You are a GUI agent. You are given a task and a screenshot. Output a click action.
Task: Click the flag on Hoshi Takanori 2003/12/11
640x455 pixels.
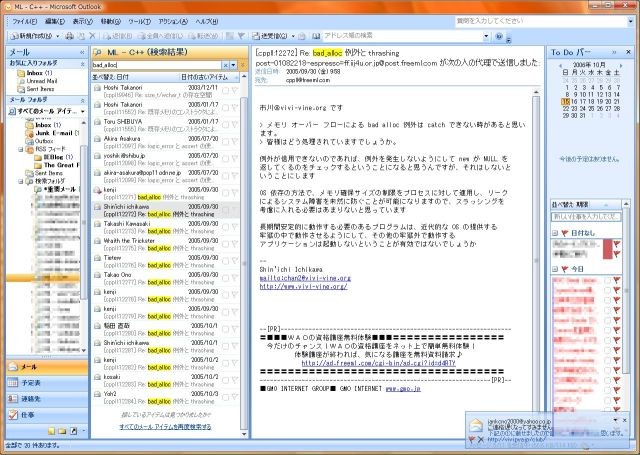pos(235,91)
